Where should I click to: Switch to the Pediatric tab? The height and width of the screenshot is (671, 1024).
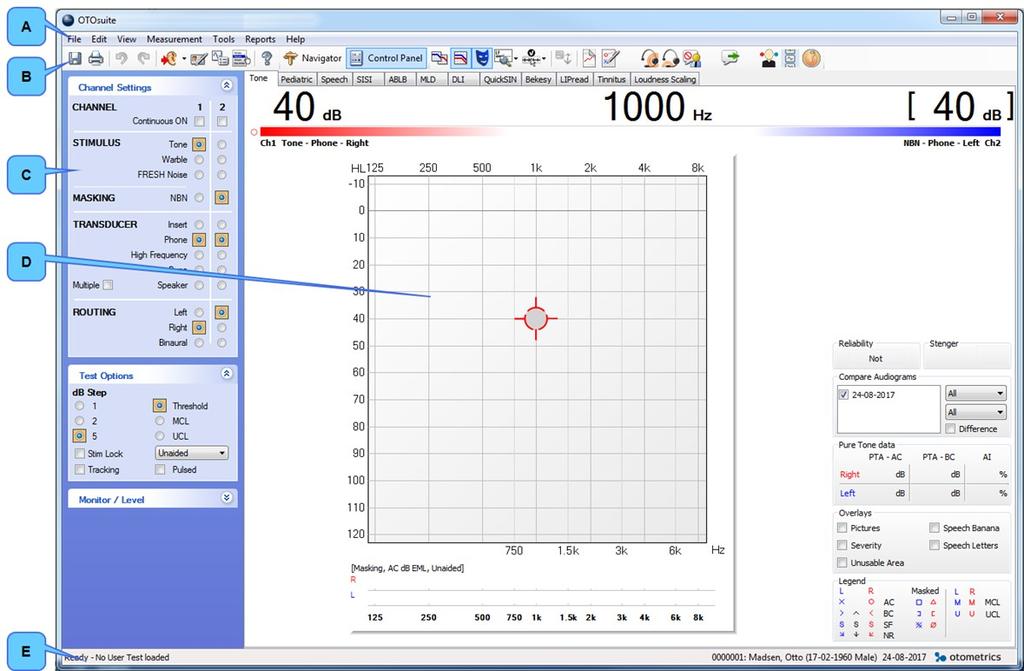click(x=296, y=79)
